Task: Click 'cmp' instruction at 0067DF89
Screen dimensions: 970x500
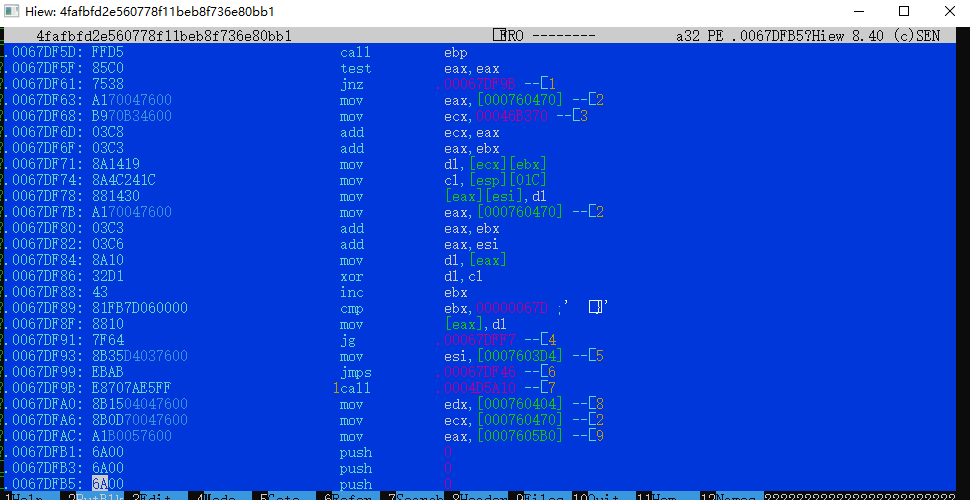Action: coord(351,309)
